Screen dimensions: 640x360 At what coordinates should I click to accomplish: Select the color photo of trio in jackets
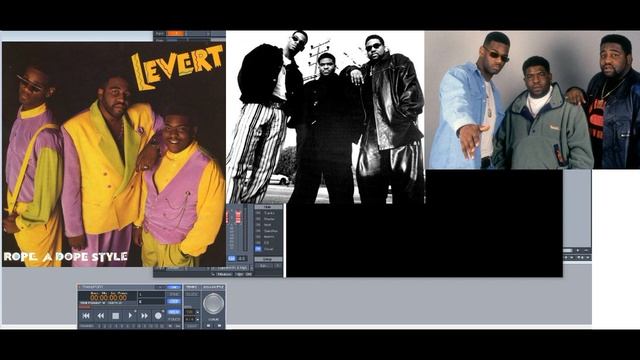point(532,100)
